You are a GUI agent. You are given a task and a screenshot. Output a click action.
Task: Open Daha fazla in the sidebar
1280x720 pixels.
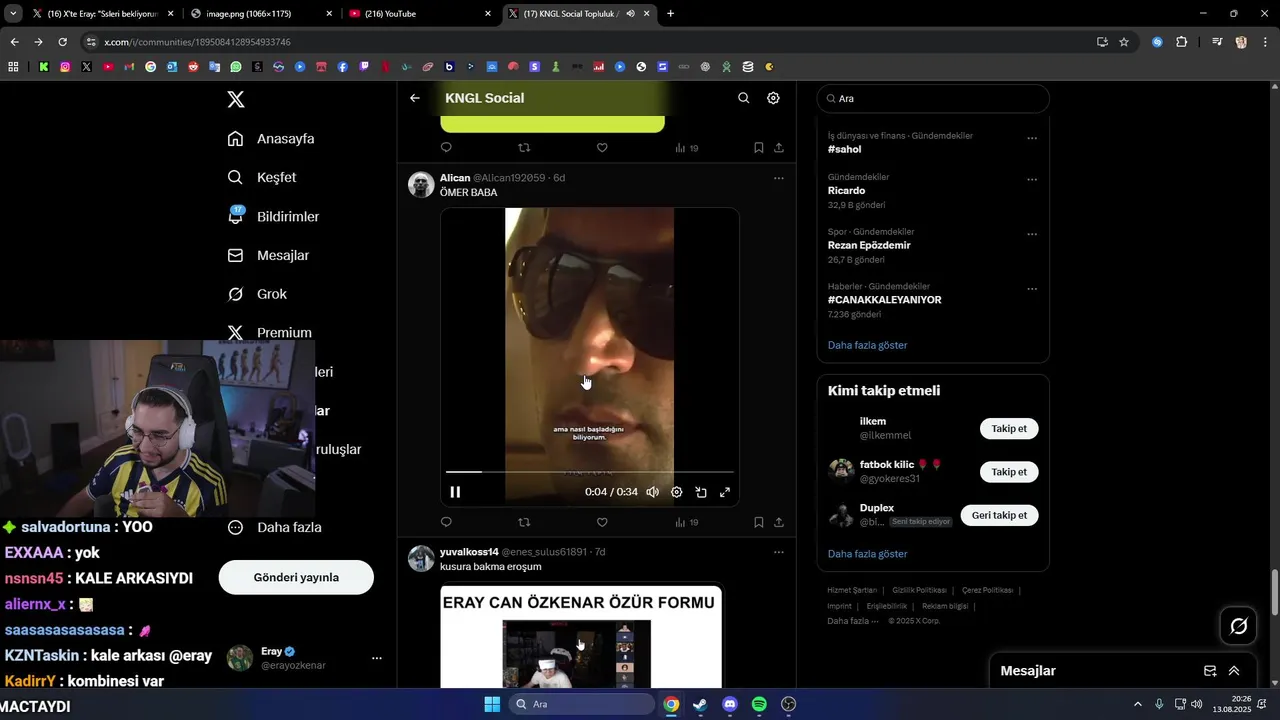point(274,527)
